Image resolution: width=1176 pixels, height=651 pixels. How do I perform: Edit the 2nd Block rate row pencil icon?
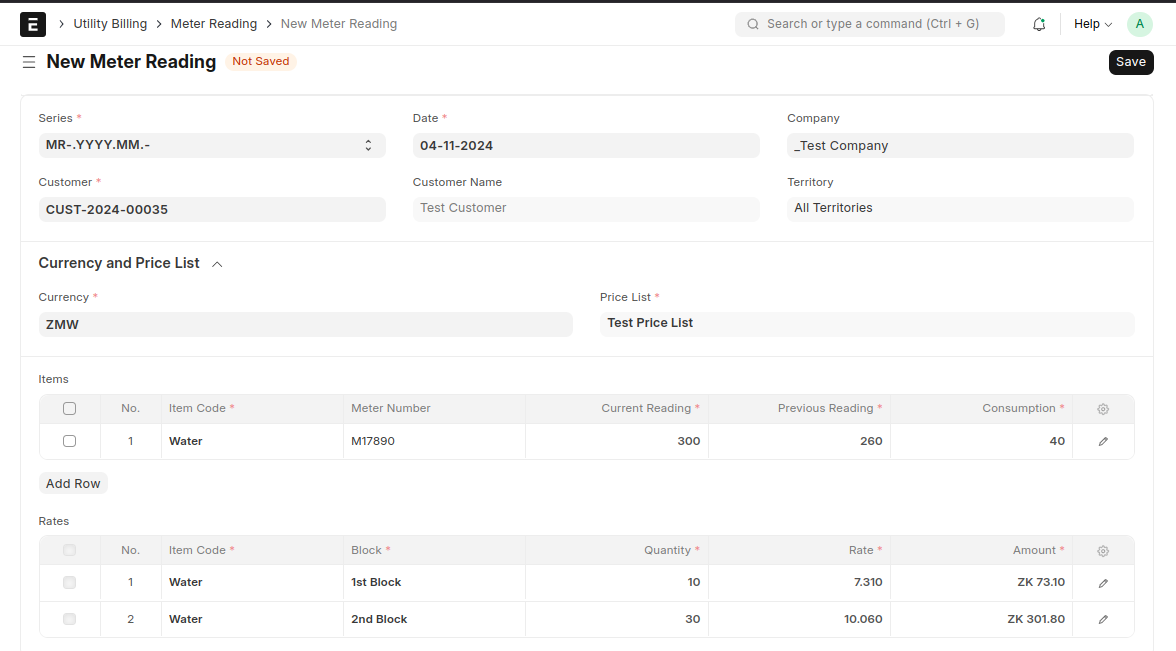[1102, 620]
